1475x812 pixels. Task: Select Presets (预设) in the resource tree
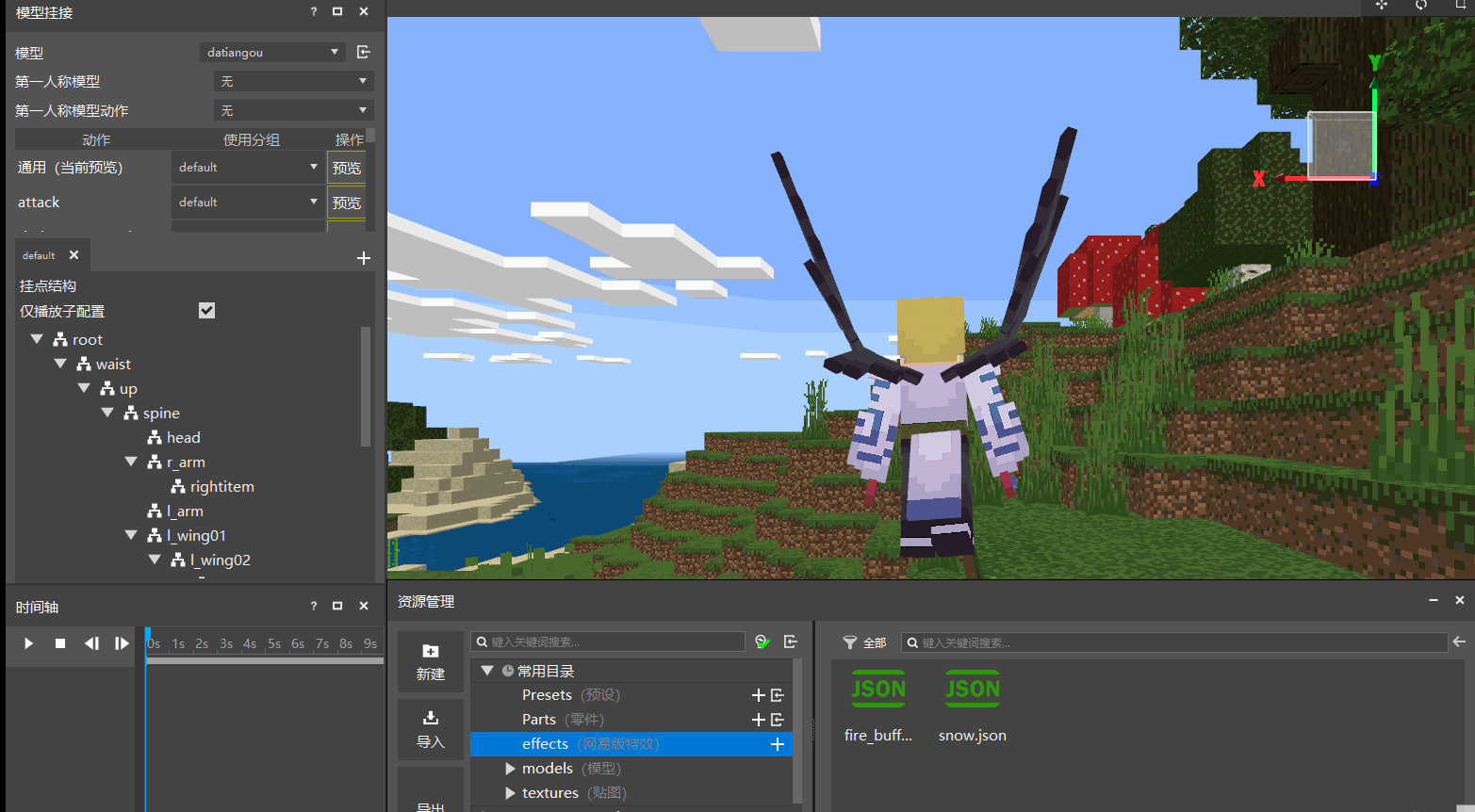coord(571,695)
